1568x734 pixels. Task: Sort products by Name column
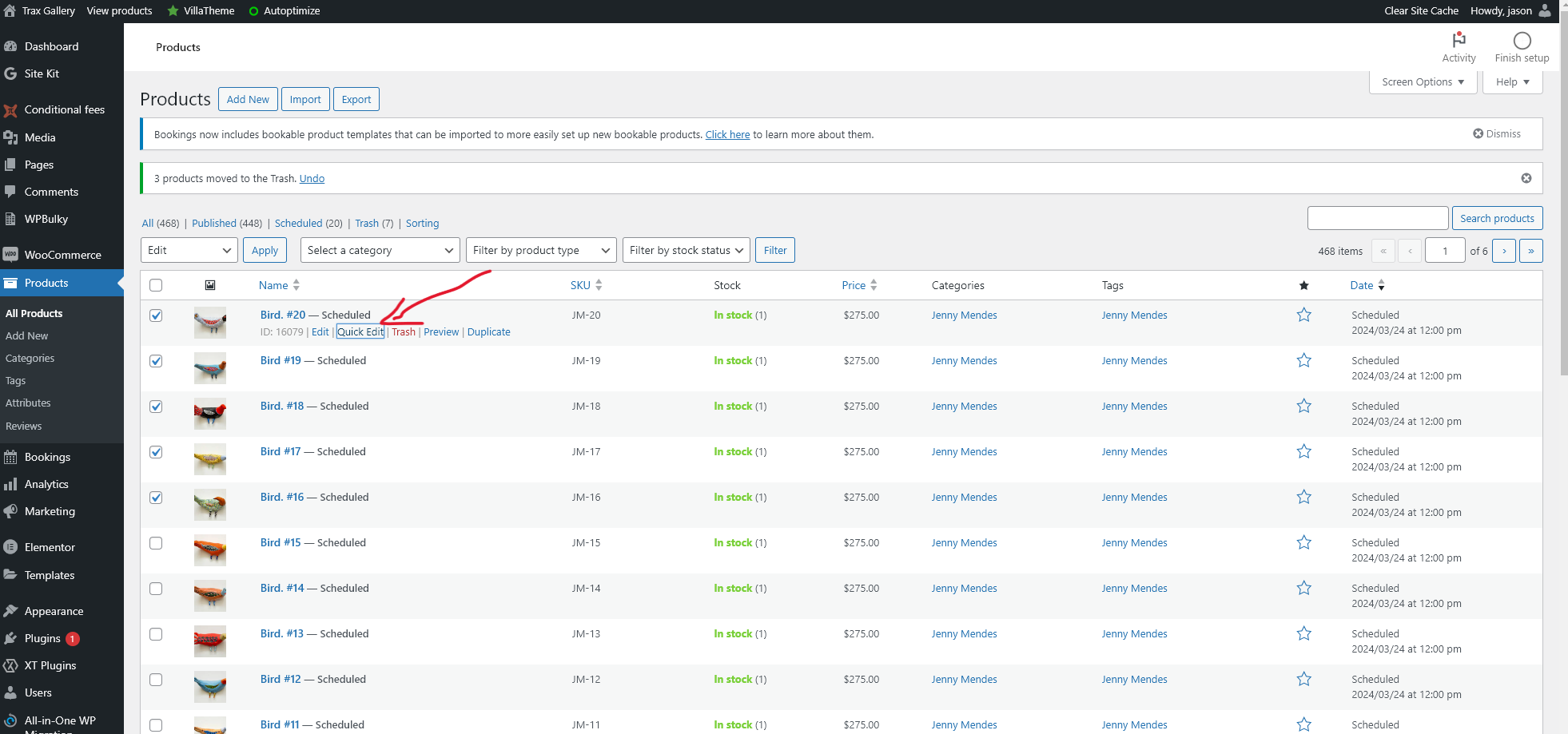279,285
